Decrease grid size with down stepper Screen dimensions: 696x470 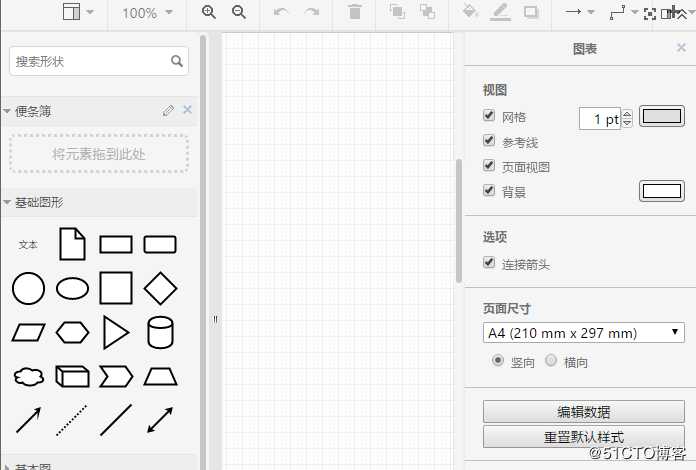pos(627,123)
